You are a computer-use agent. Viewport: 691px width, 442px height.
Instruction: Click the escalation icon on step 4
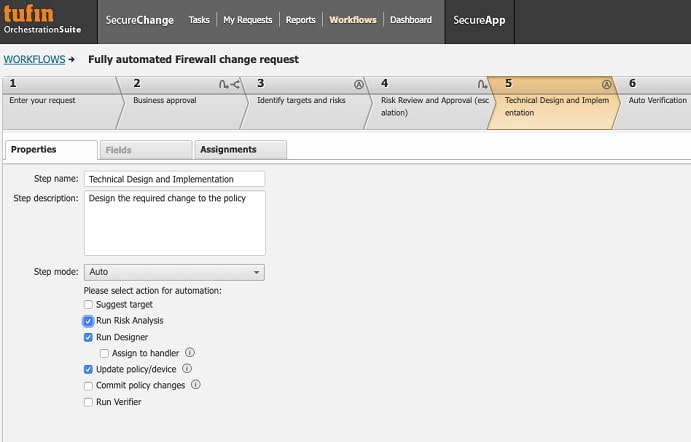(x=482, y=84)
